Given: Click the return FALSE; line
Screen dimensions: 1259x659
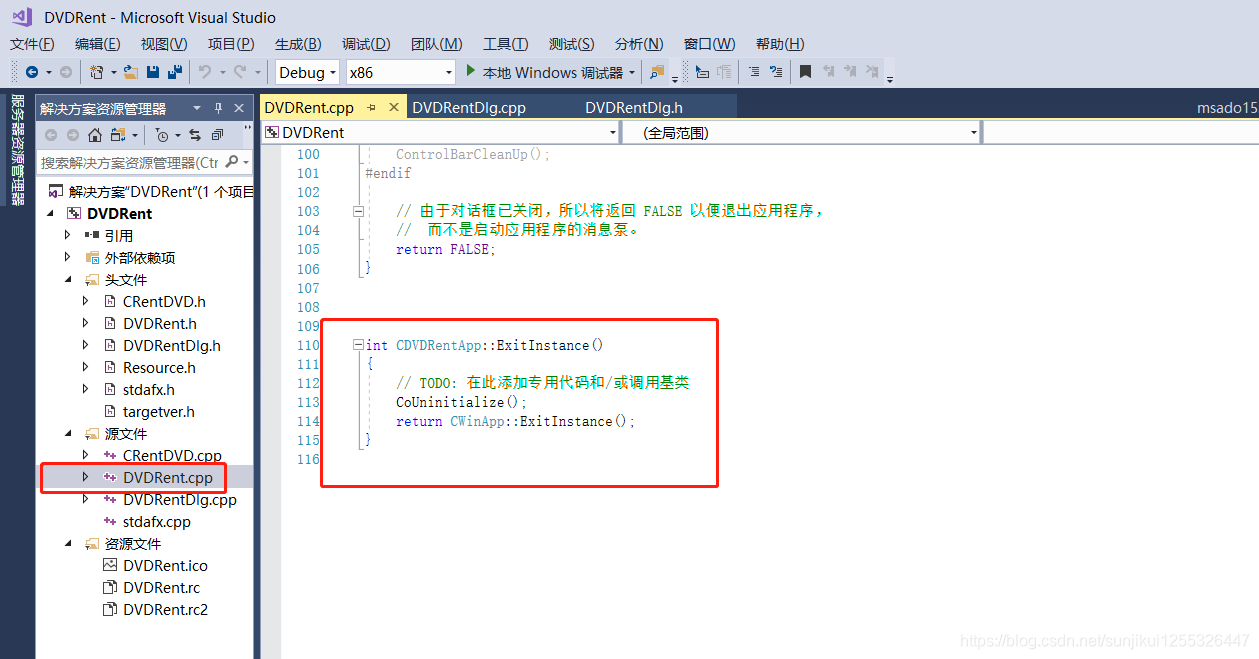Looking at the screenshot, I should (x=446, y=249).
